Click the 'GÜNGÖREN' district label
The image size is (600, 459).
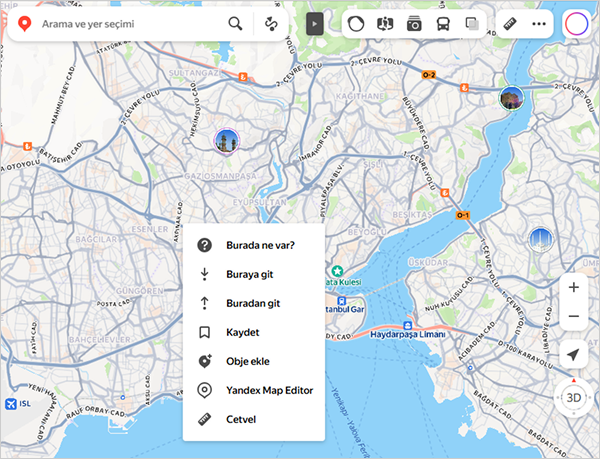tap(139, 291)
